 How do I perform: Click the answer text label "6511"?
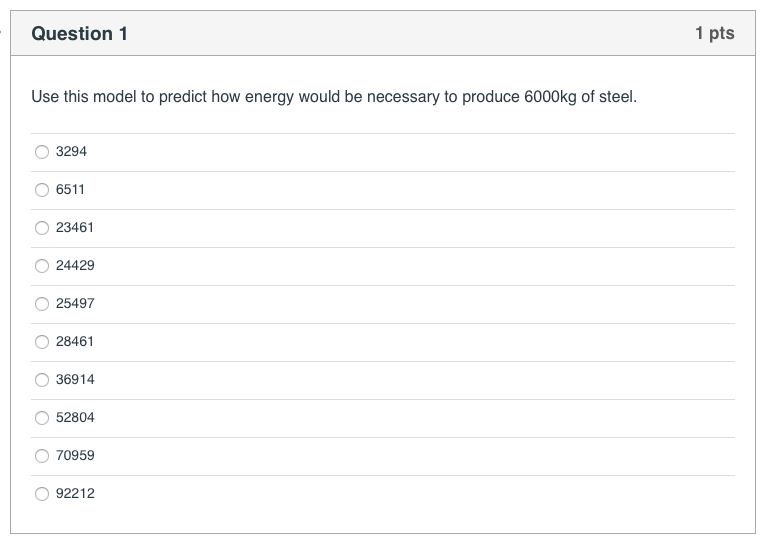pos(70,190)
